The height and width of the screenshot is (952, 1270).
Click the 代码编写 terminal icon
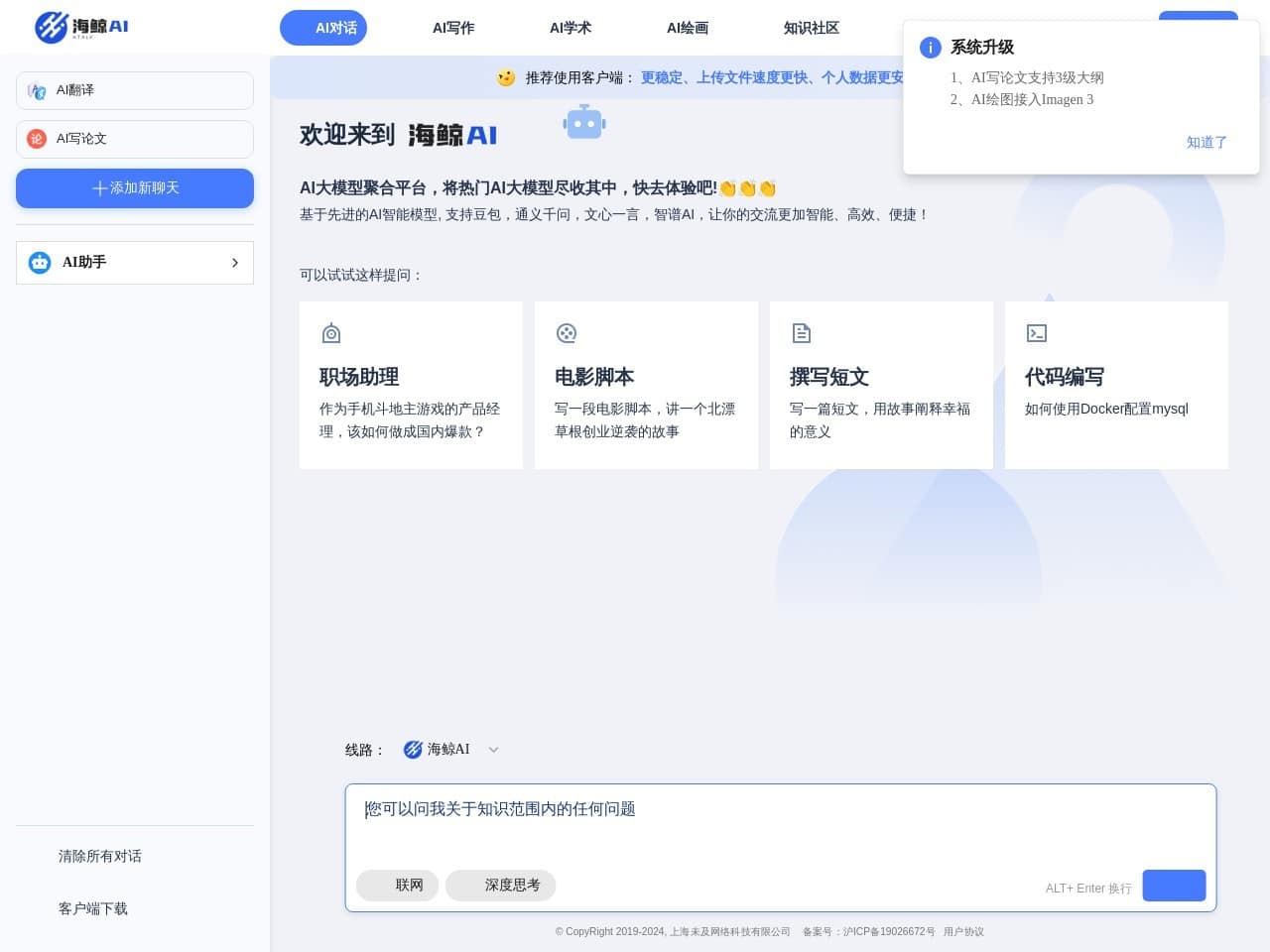[1037, 333]
